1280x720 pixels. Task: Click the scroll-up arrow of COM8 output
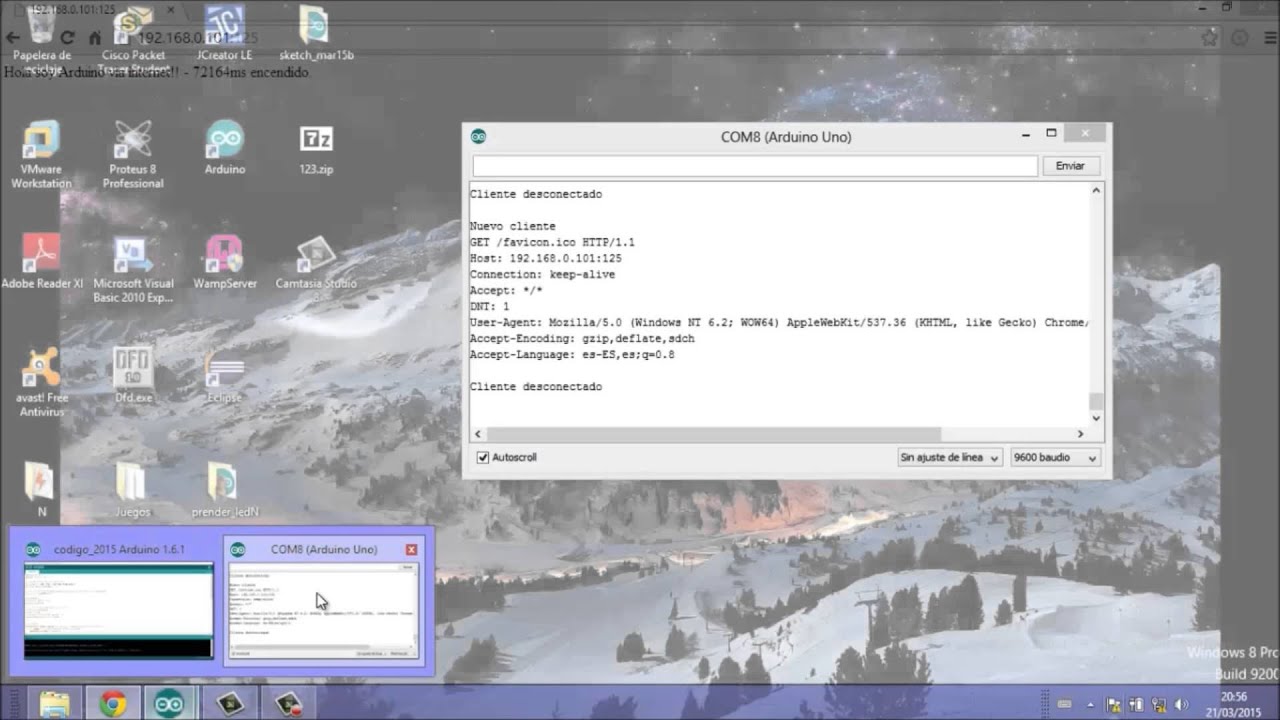[x=1096, y=190]
